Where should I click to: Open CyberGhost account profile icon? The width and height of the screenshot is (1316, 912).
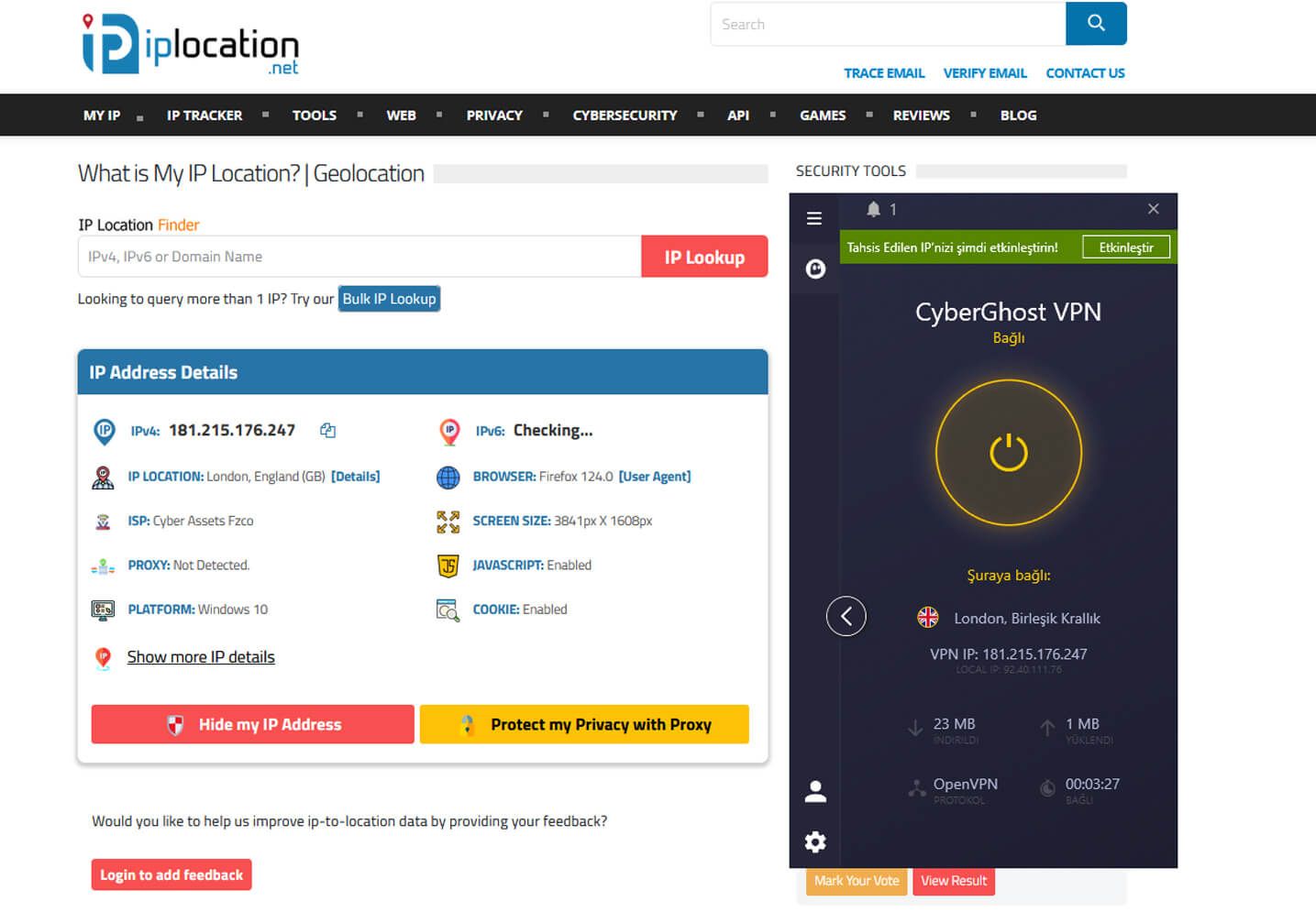pyautogui.click(x=815, y=791)
